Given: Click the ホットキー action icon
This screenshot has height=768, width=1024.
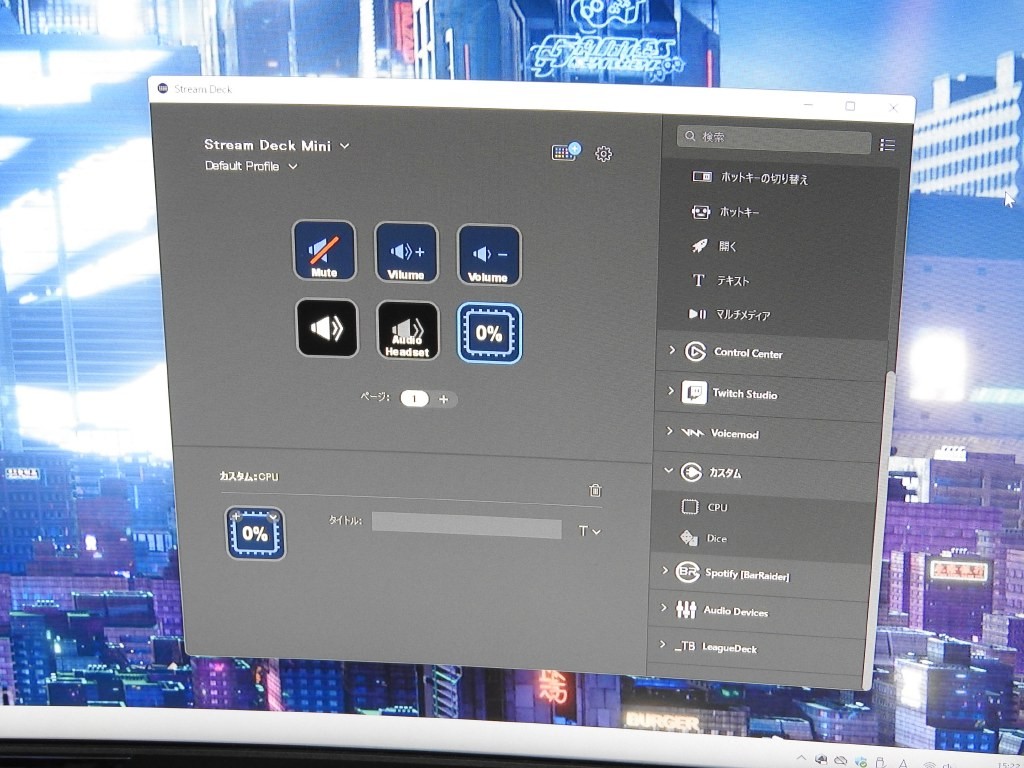Looking at the screenshot, I should click(x=701, y=212).
